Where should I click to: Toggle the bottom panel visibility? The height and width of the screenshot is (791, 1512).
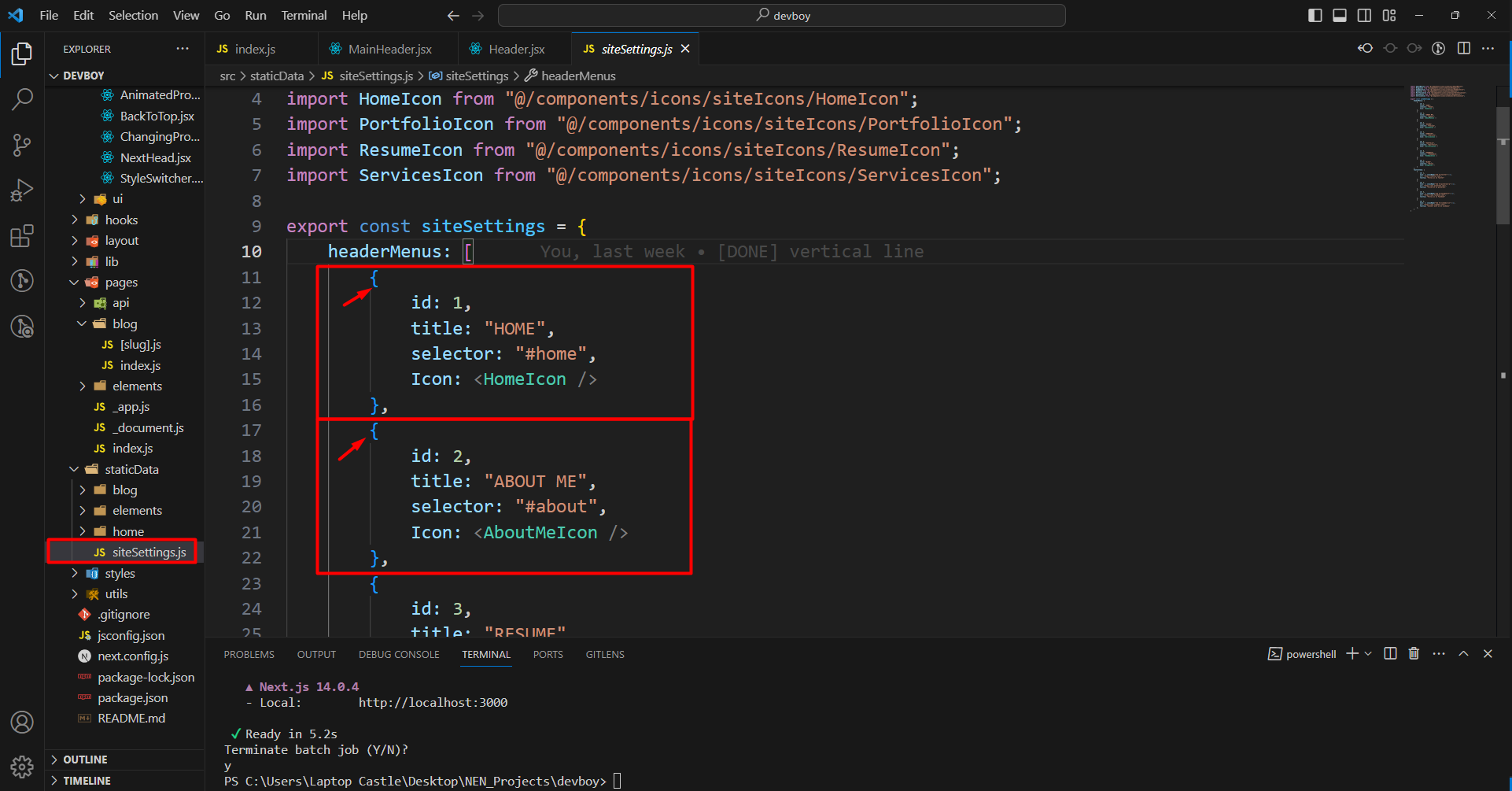1339,16
